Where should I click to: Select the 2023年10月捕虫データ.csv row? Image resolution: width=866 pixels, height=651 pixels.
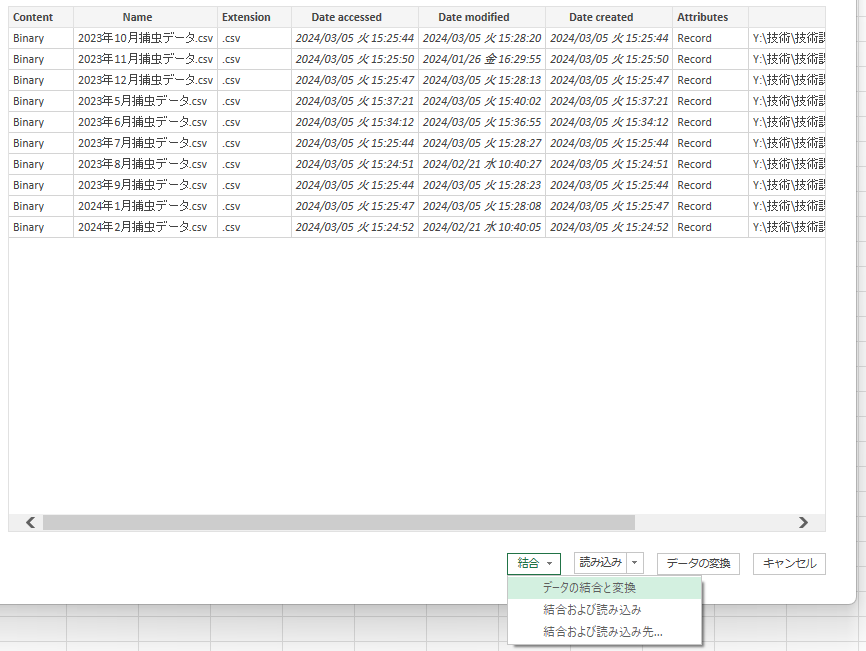click(x=145, y=38)
